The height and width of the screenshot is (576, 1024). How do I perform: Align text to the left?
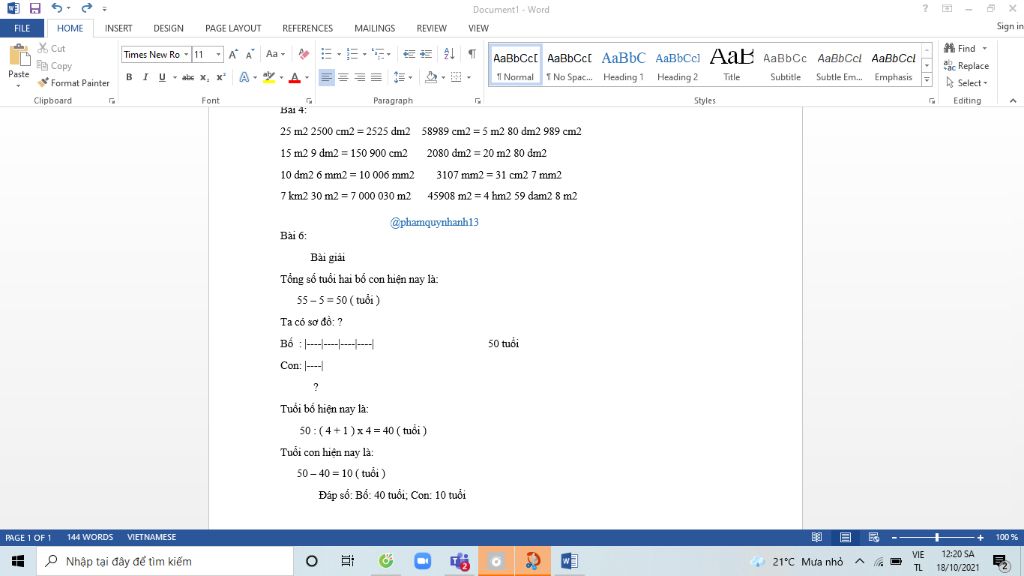coord(326,77)
